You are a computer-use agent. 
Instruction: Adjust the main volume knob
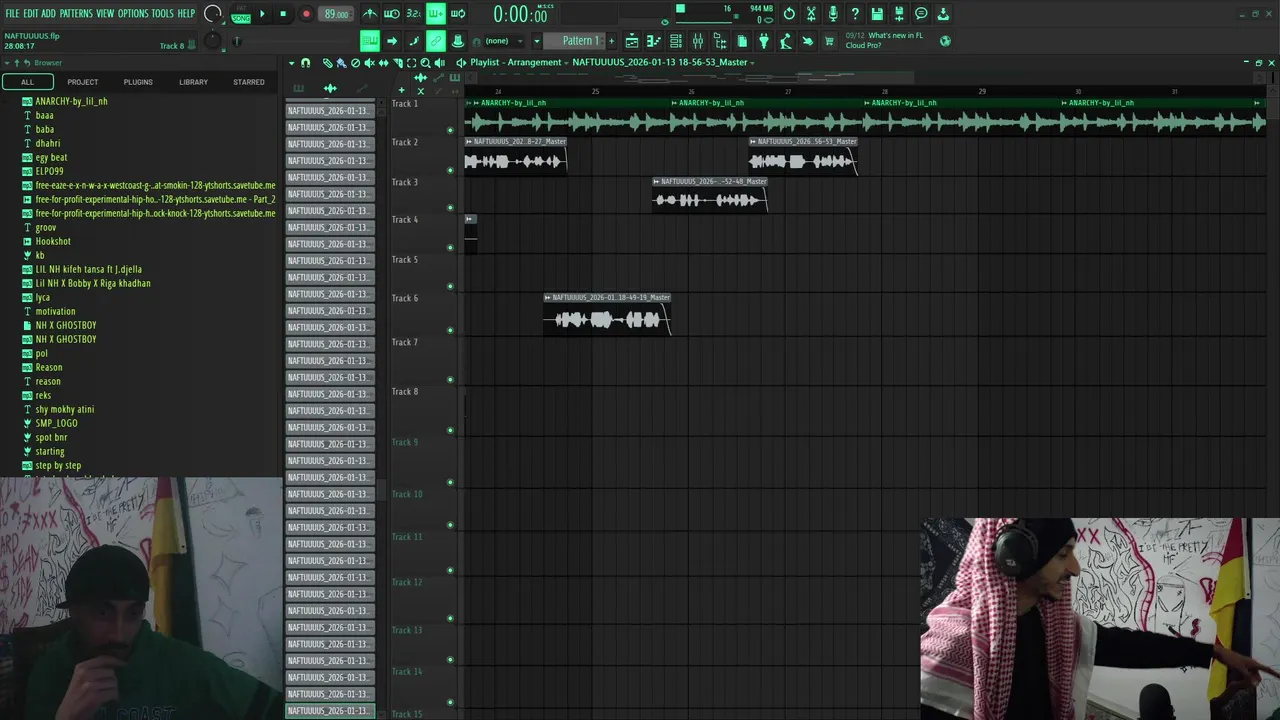coord(213,14)
